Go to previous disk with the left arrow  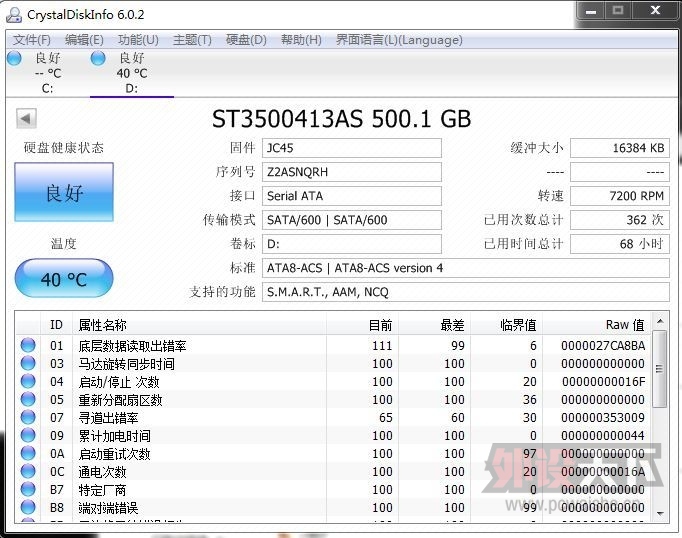26,118
